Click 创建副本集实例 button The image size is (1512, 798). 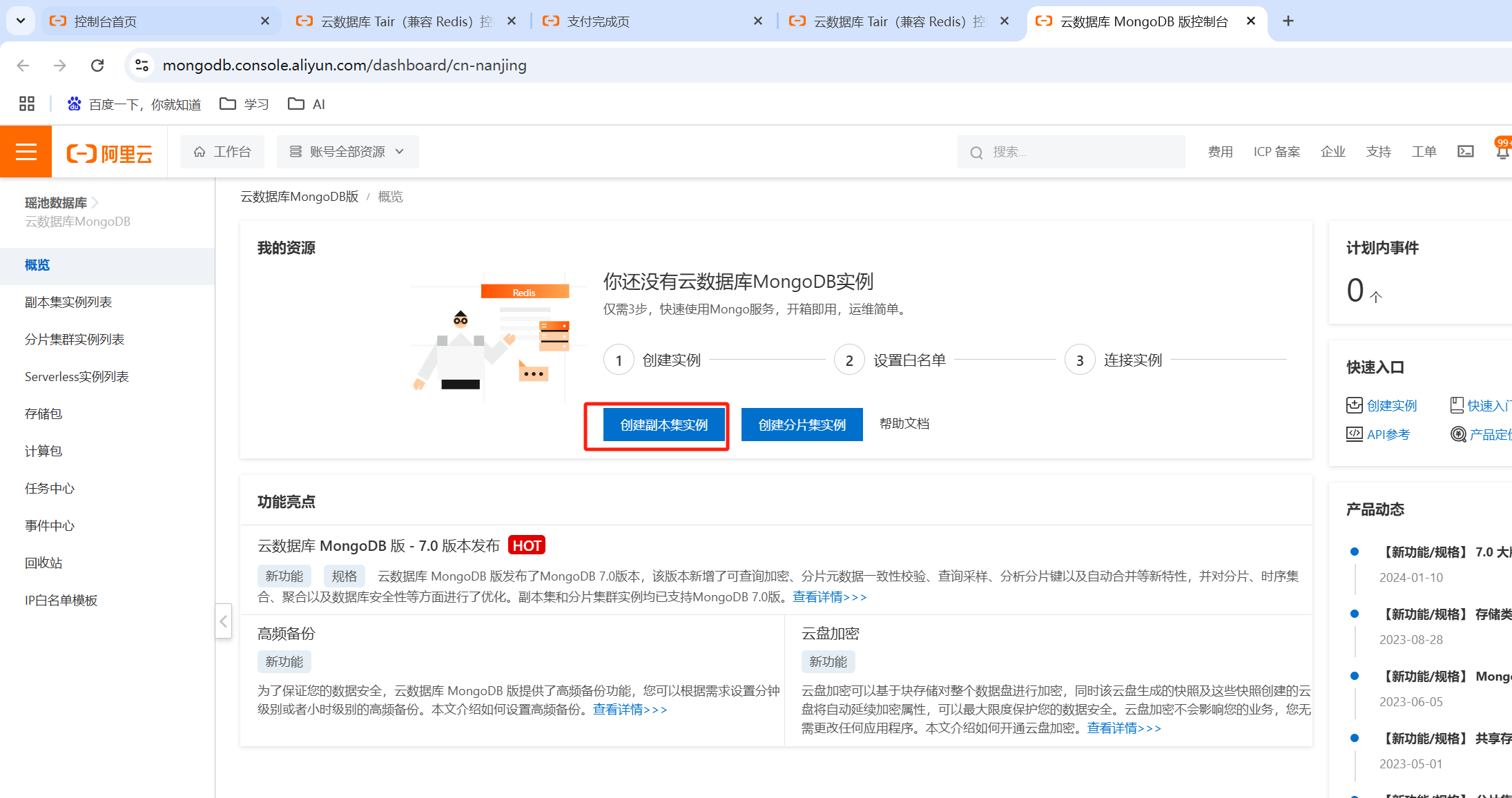pos(663,425)
